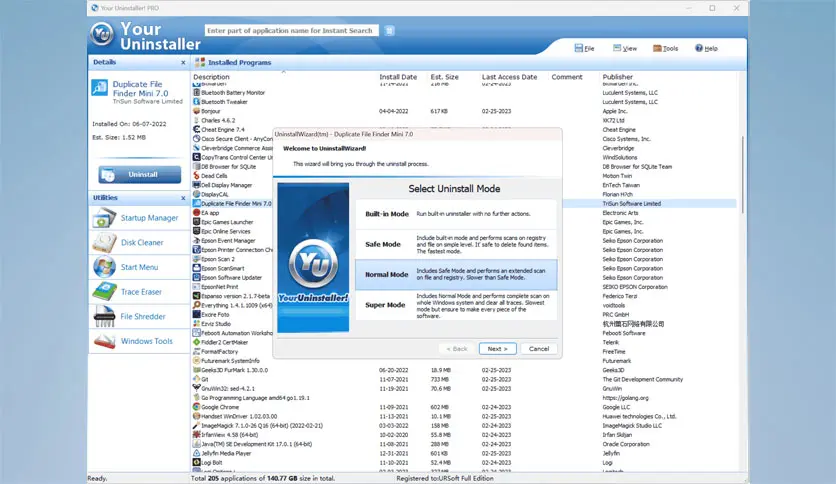Select Built-in Mode uninstall option
This screenshot has height=484, width=836.
coord(456,214)
